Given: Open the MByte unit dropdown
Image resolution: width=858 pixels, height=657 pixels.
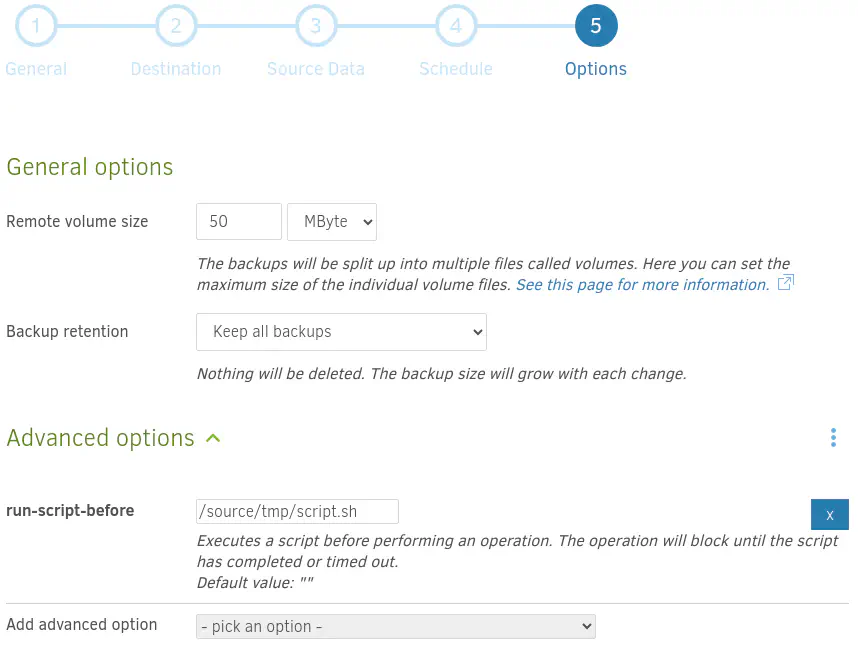Looking at the screenshot, I should [x=332, y=222].
